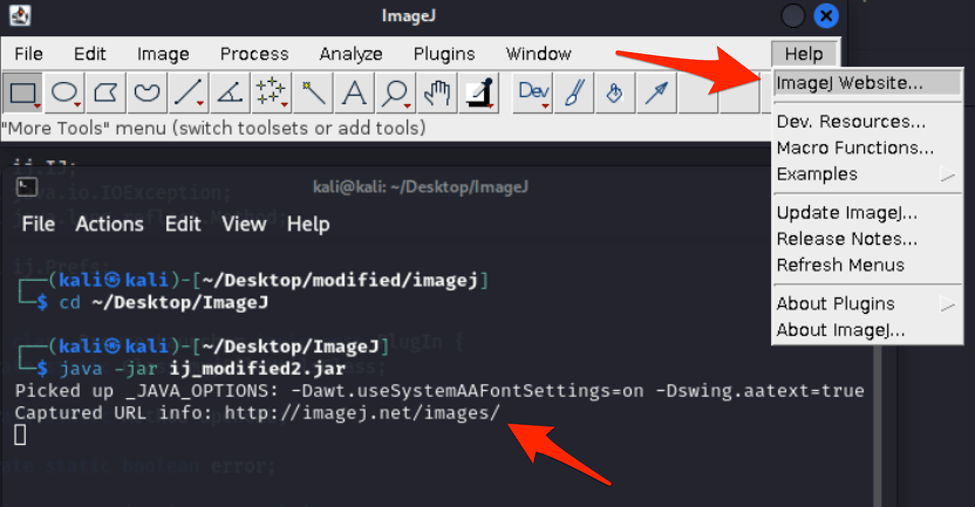Open the terminal Edit menu
Viewport: 975px width, 507px height.
[x=183, y=224]
